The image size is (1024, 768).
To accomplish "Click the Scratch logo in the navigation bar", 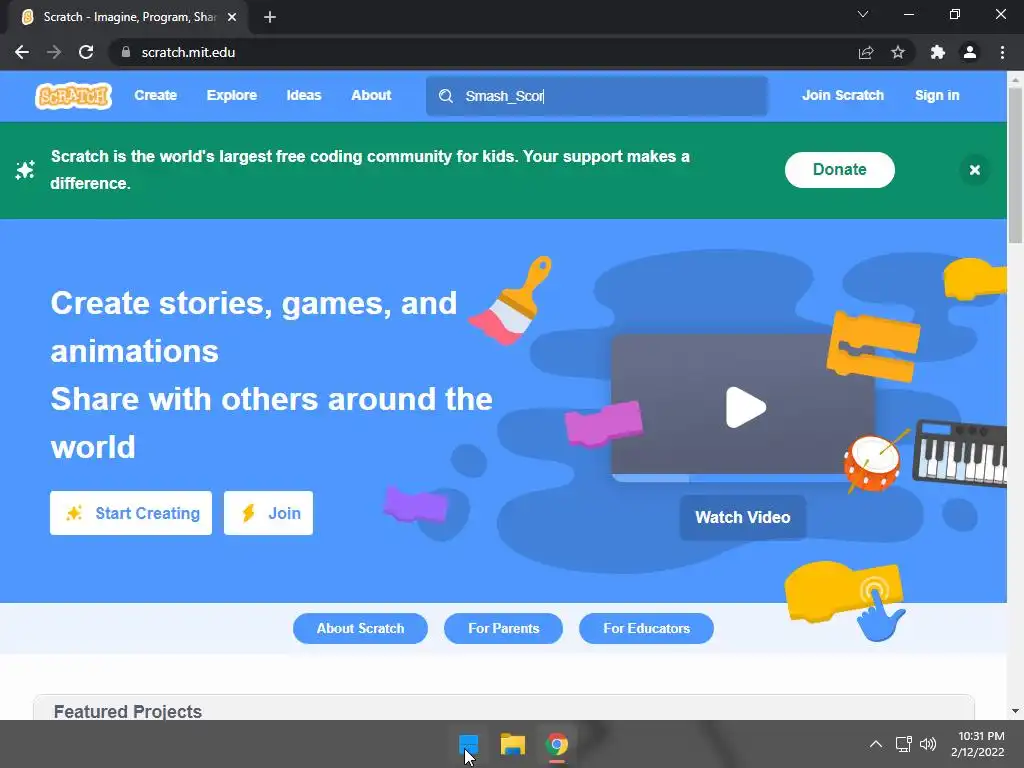I will pyautogui.click(x=73, y=96).
